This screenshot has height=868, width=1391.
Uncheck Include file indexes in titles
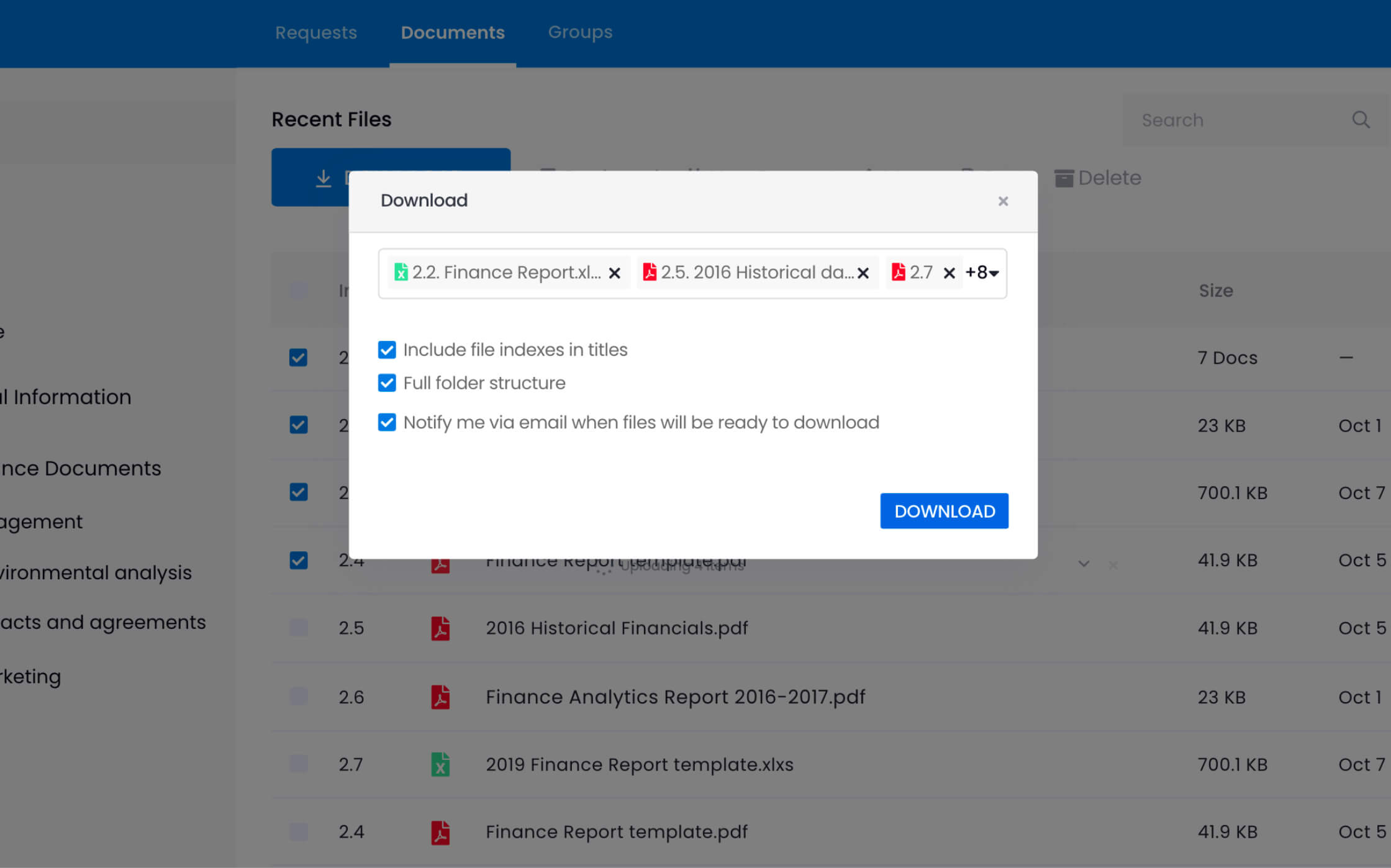click(x=387, y=350)
